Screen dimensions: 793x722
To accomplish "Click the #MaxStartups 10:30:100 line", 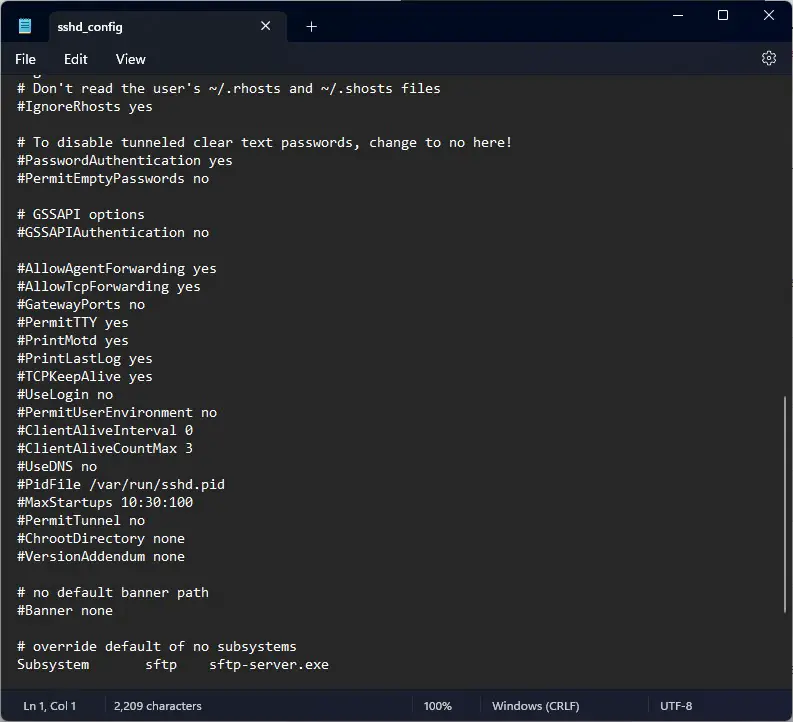I will [x=105, y=503].
